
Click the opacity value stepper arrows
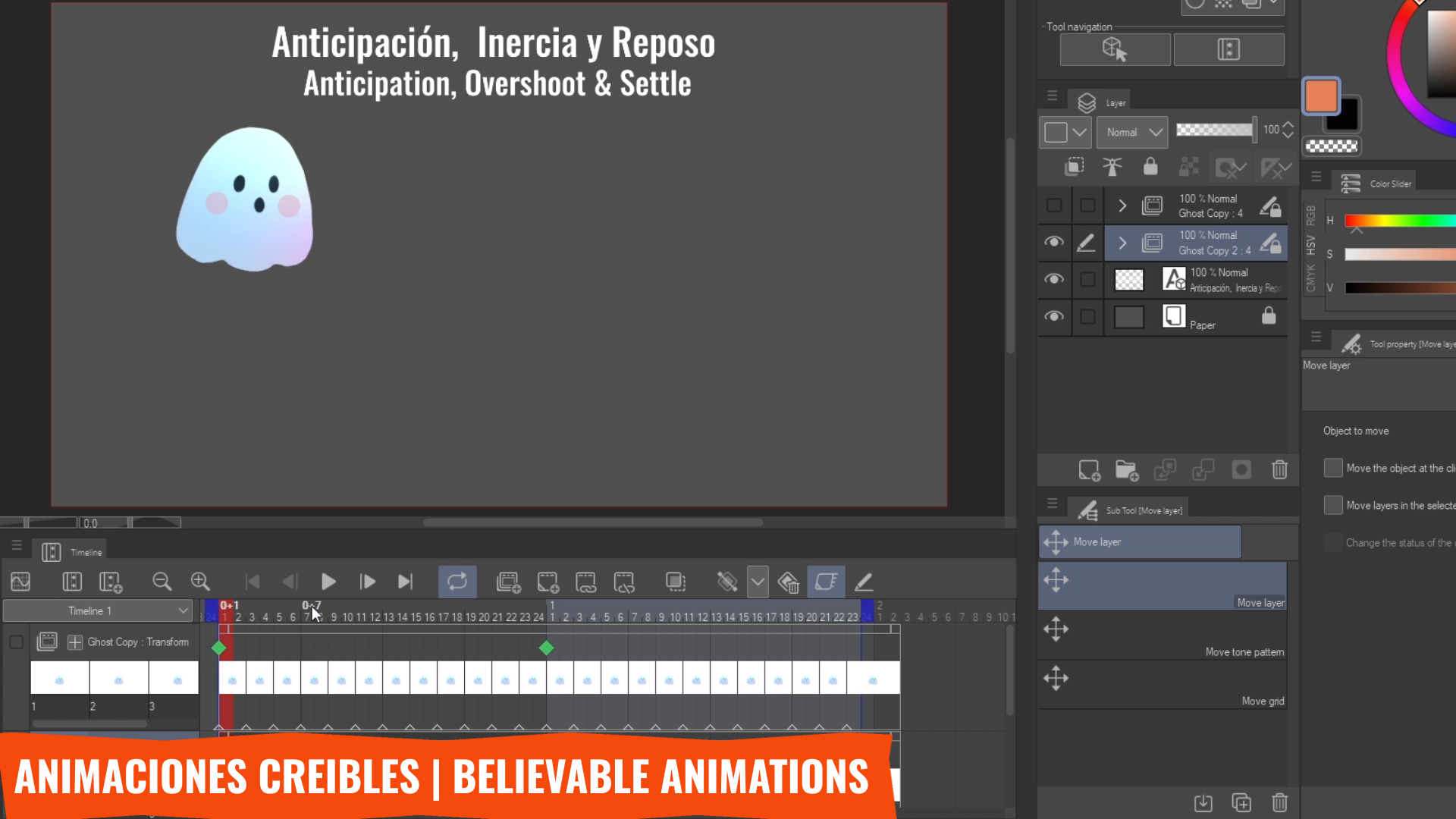point(1288,130)
